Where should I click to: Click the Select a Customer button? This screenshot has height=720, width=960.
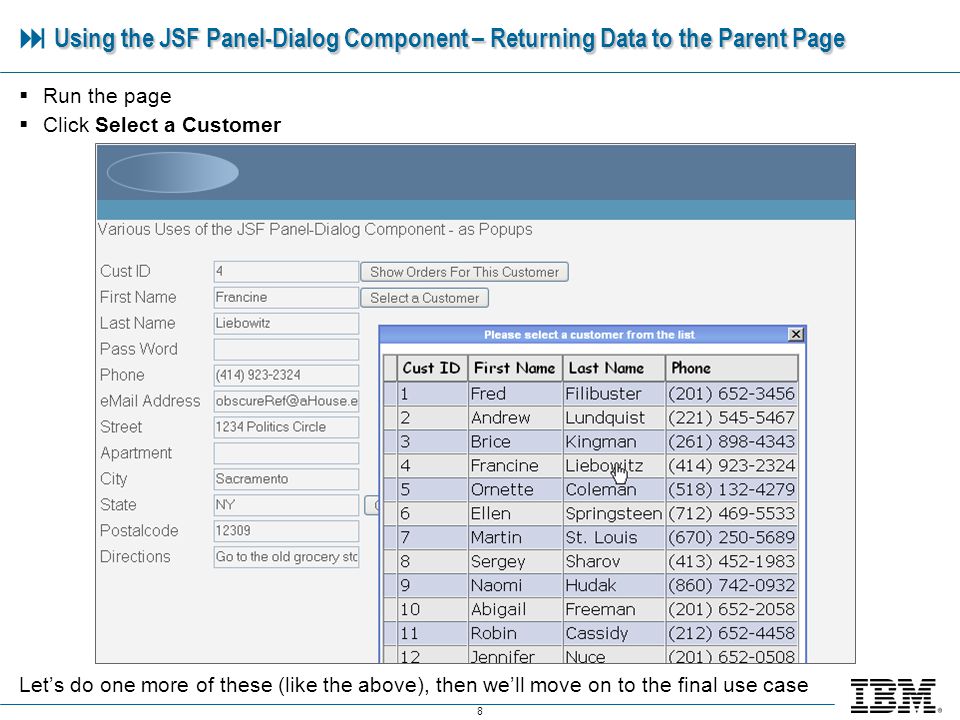coord(424,298)
